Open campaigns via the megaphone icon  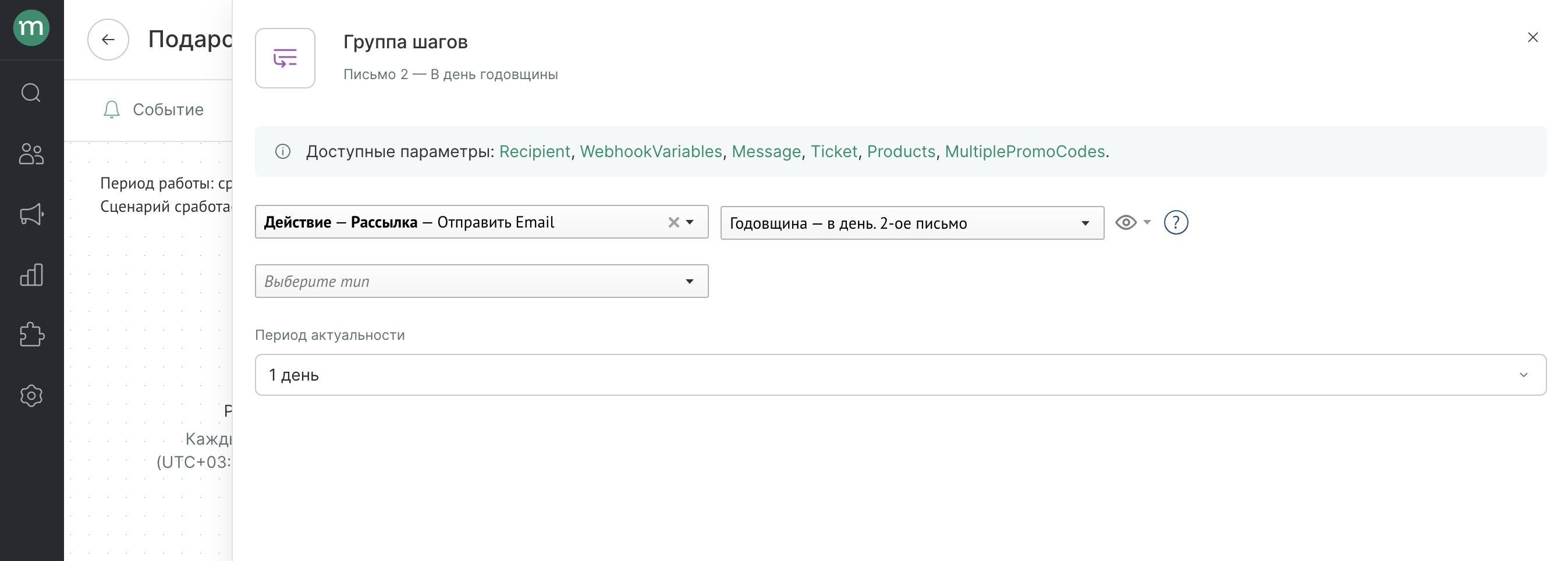click(x=31, y=214)
